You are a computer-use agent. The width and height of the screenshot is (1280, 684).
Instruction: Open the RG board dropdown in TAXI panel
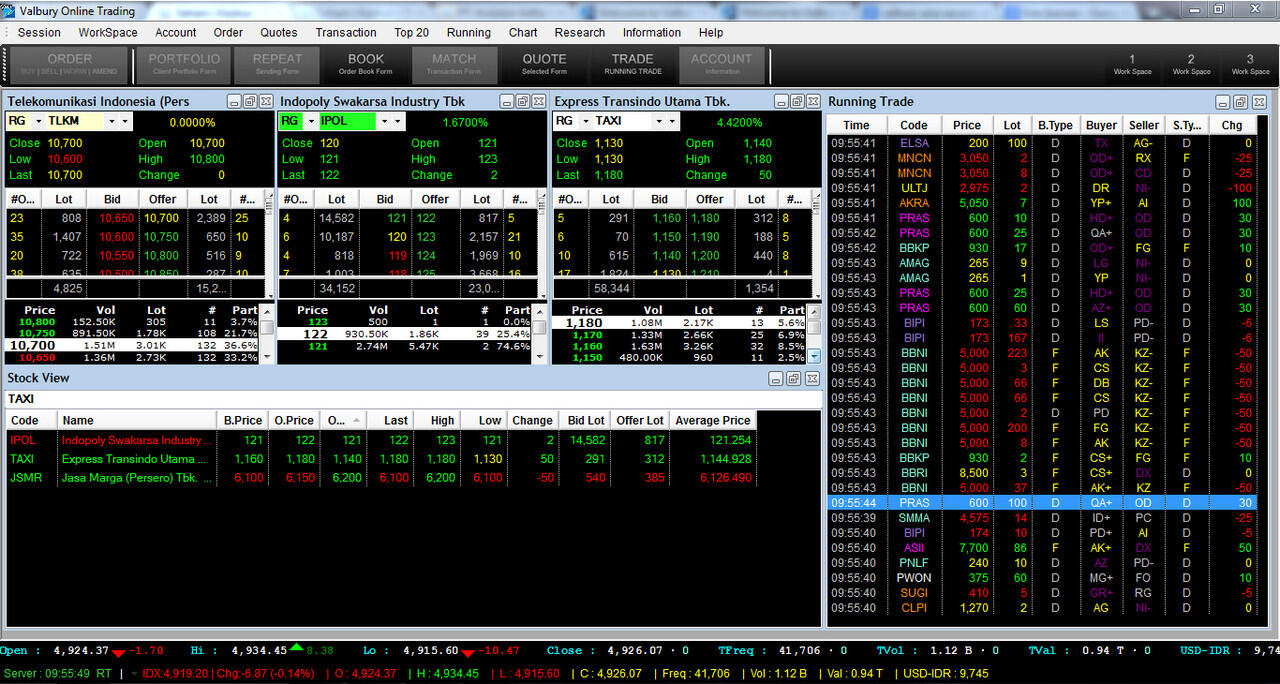tap(585, 121)
